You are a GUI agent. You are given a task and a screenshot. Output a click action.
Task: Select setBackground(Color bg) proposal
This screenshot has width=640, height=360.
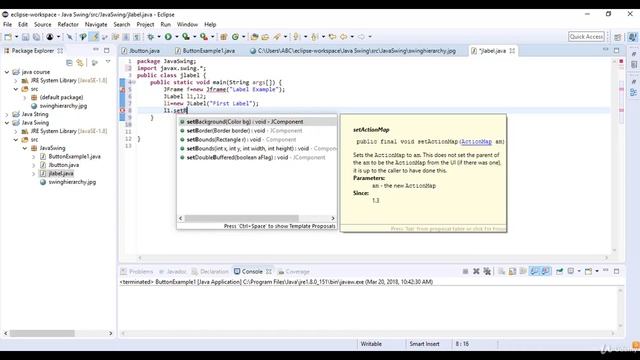(257, 122)
